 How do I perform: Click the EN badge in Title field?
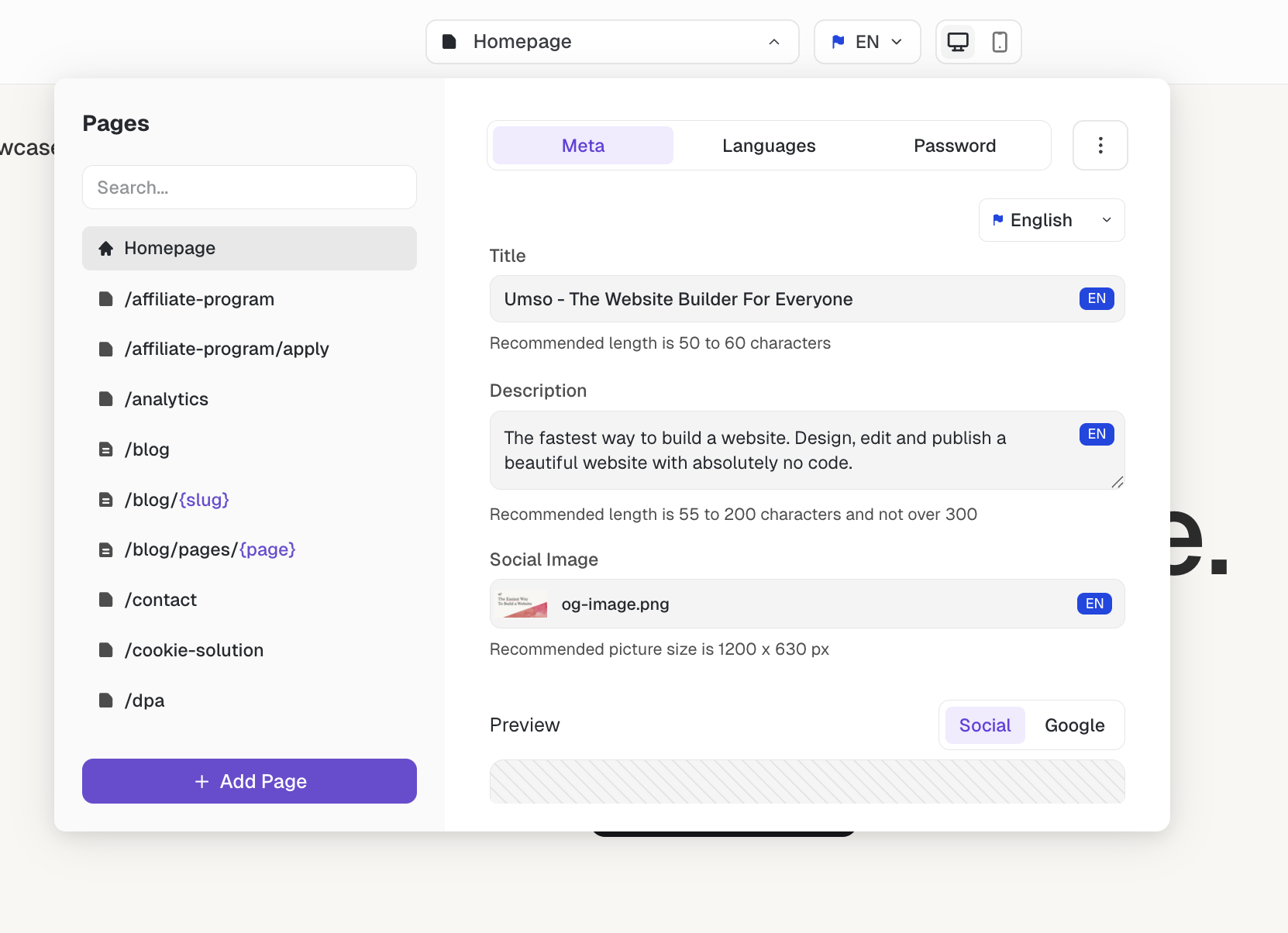coord(1096,299)
